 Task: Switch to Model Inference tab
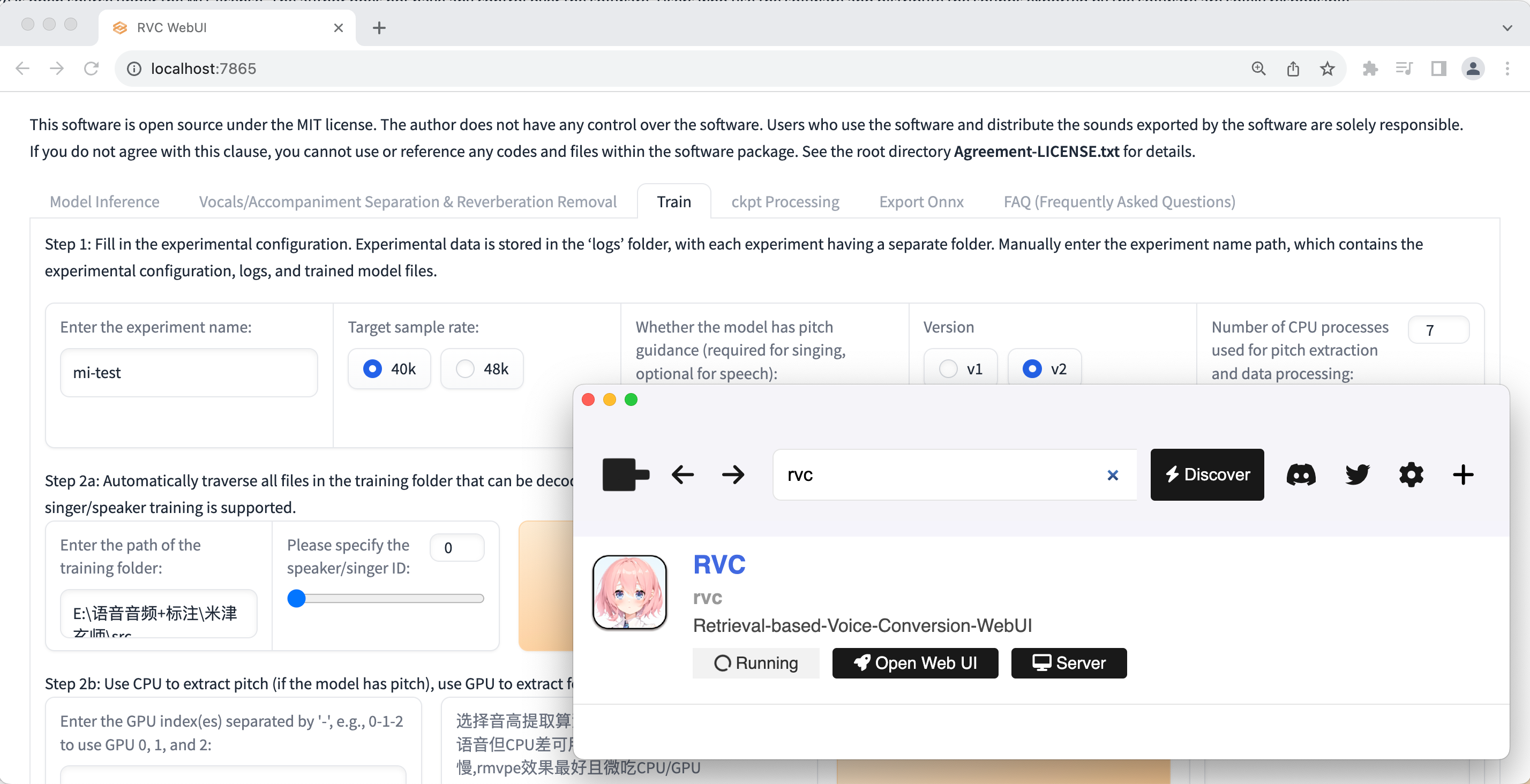coord(104,202)
